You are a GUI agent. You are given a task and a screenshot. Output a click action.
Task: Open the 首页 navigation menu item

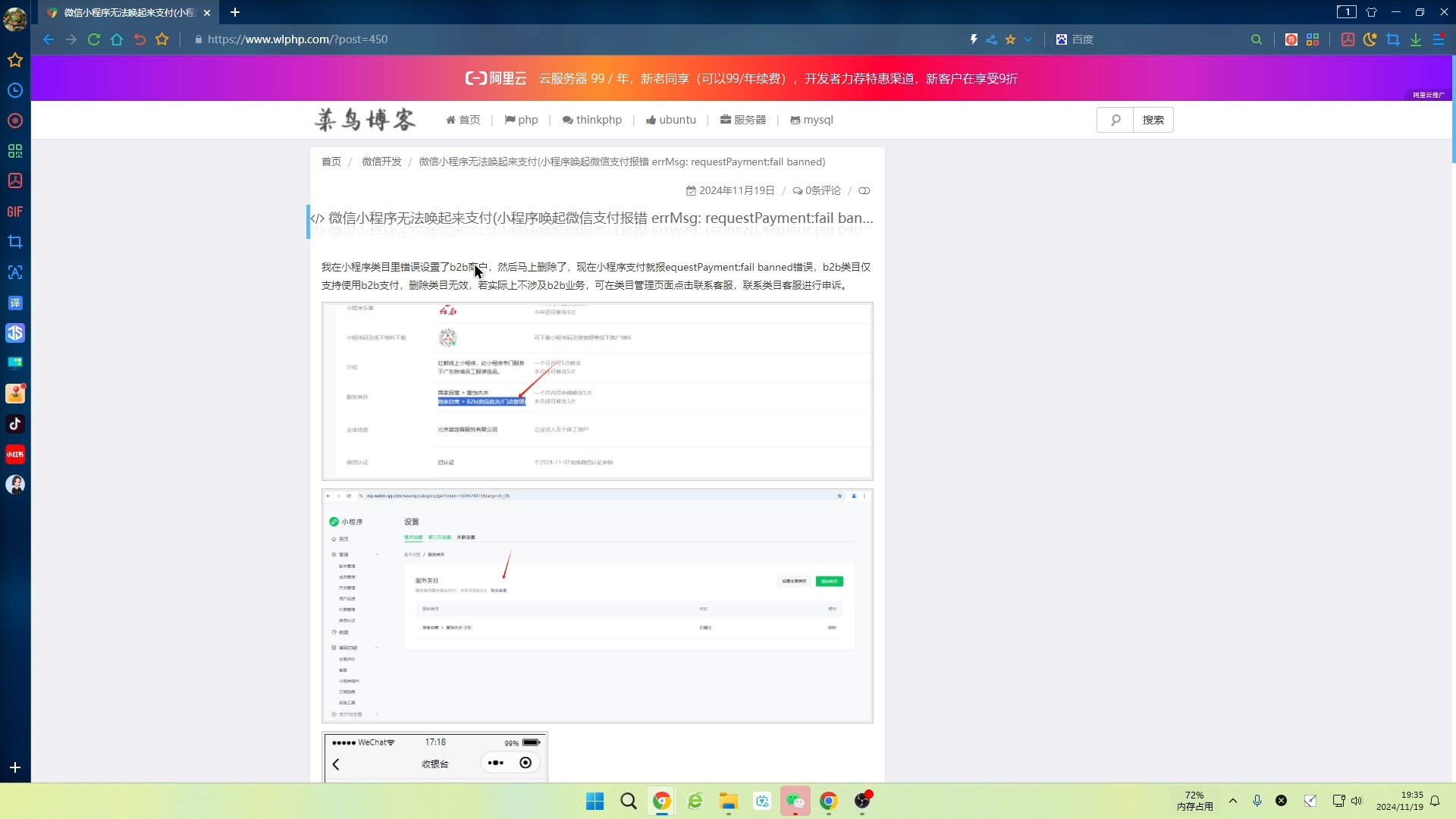pos(463,120)
